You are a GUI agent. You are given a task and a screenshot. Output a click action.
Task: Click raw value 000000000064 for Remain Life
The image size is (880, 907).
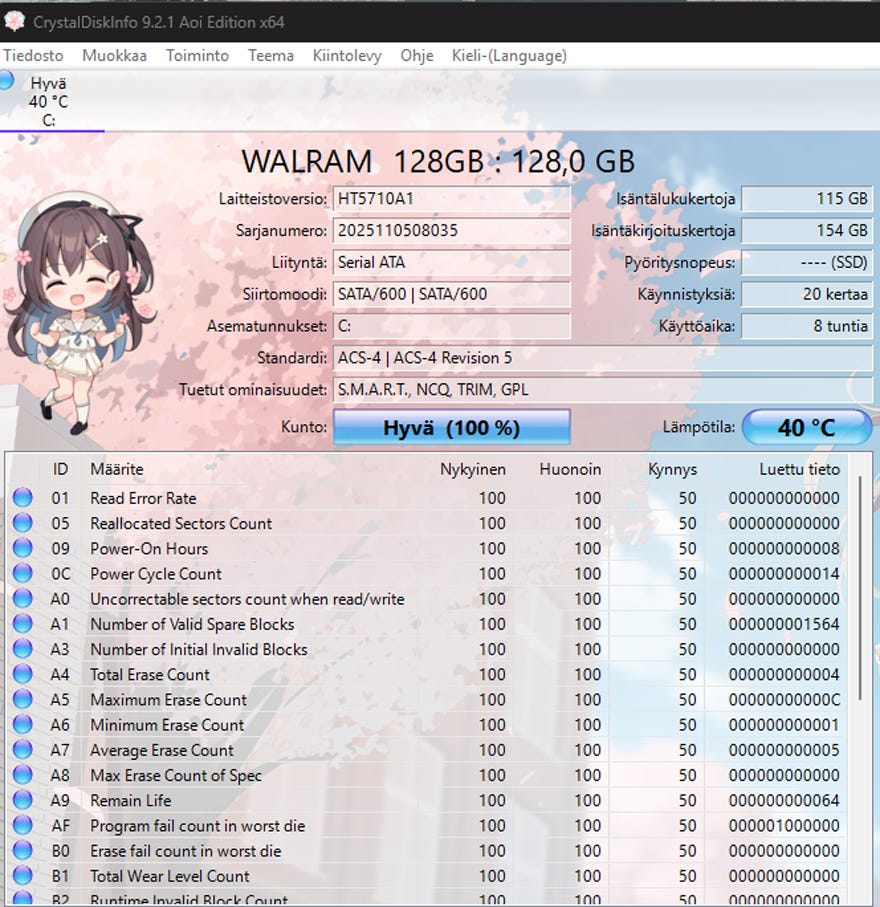[x=784, y=801]
